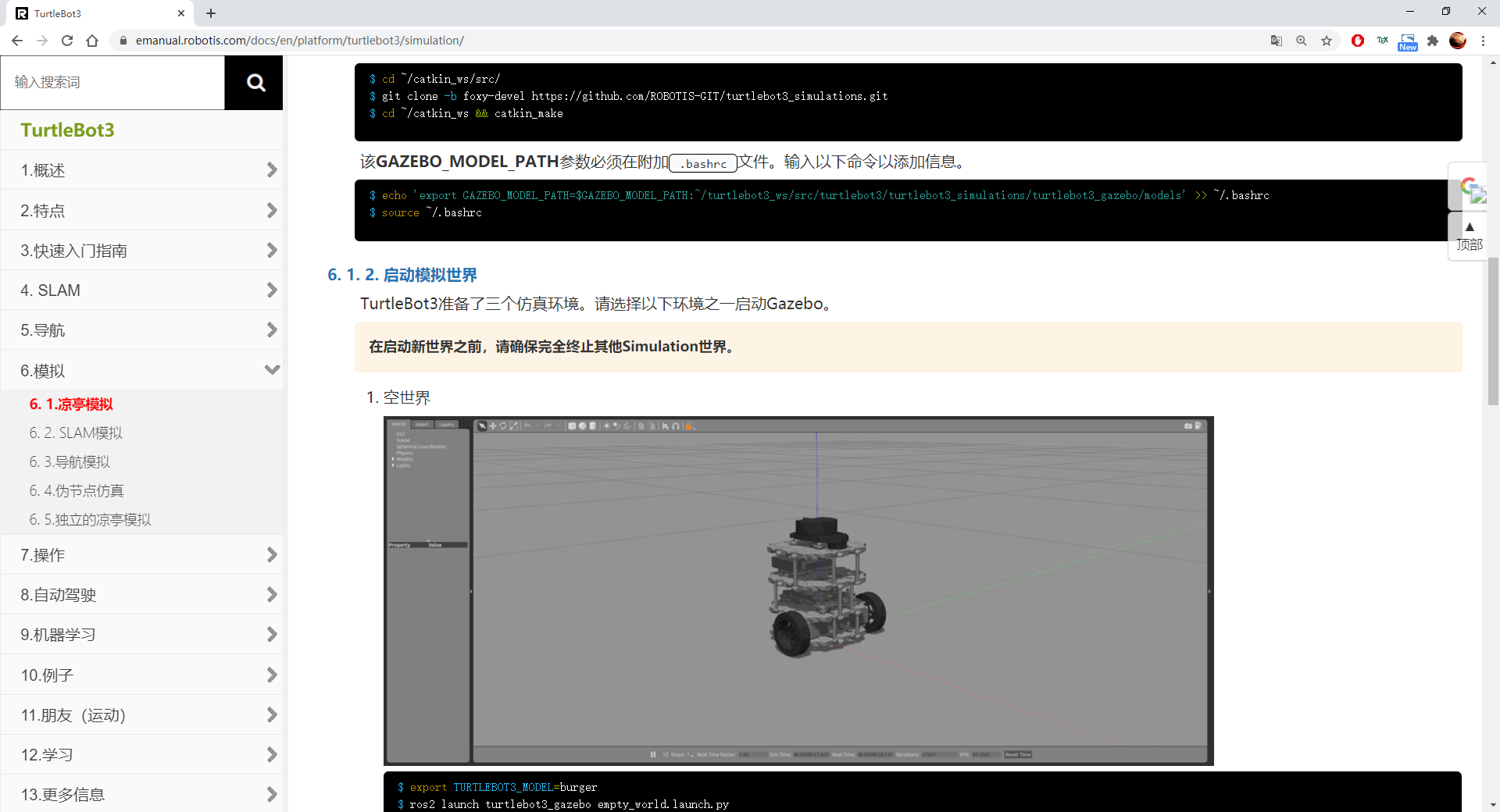Go back to previous page

(x=17, y=41)
